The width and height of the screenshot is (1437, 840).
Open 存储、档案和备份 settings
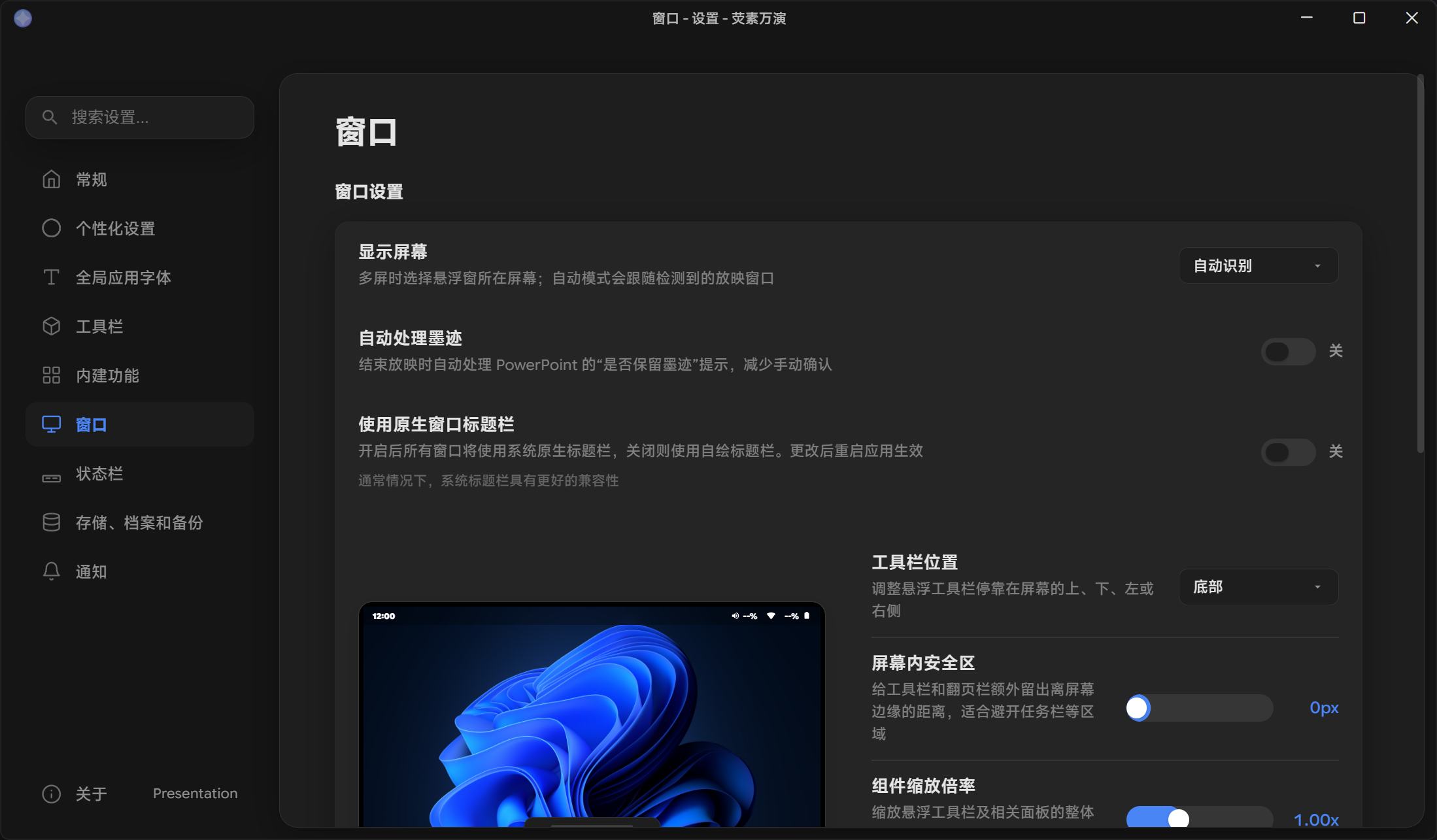(140, 522)
